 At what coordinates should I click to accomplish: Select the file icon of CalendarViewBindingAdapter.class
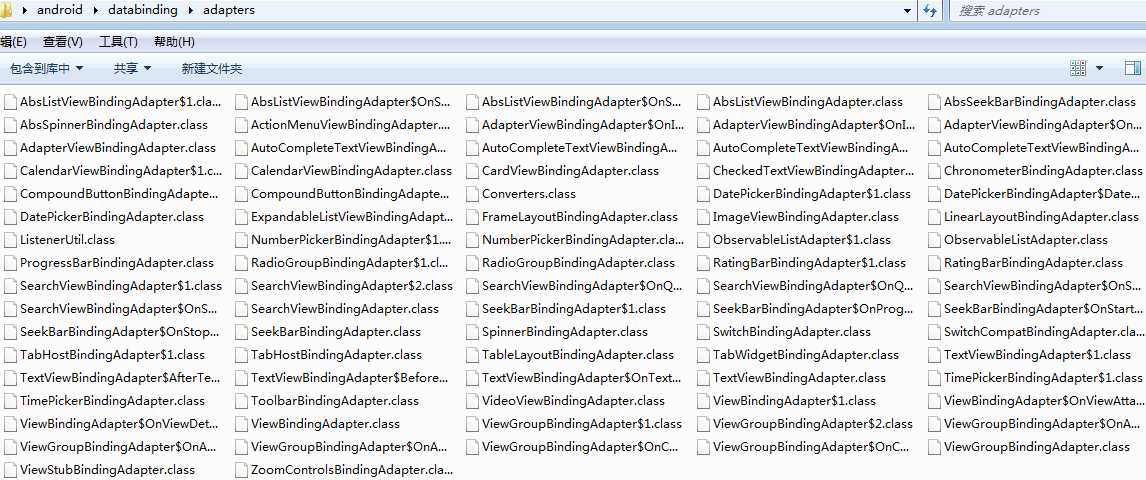240,171
